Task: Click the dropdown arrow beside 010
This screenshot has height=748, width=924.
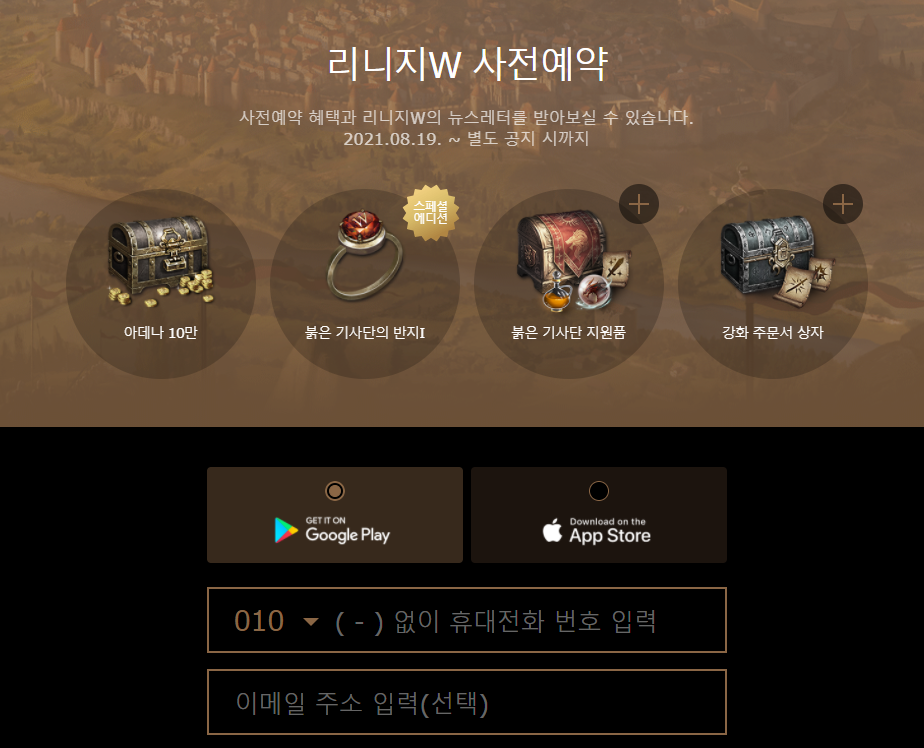Action: (x=311, y=621)
